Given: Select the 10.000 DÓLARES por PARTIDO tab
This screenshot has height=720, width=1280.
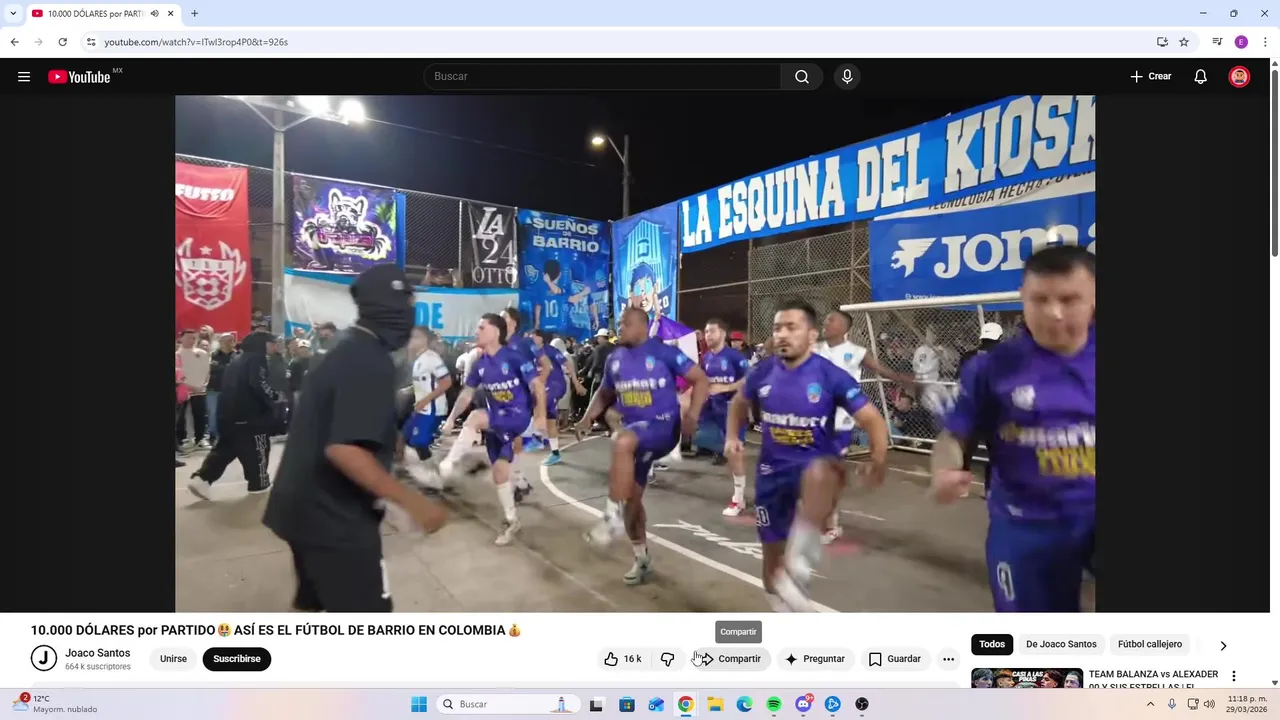Looking at the screenshot, I should point(96,14).
